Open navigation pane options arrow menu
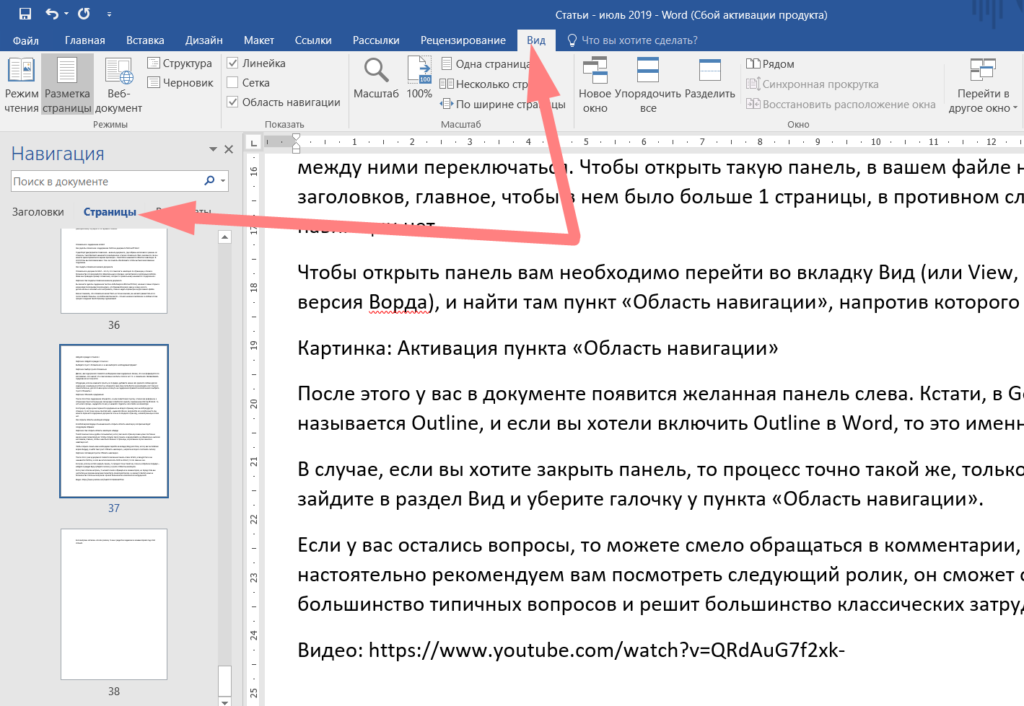Screen dimensions: 1024x706 (212, 150)
